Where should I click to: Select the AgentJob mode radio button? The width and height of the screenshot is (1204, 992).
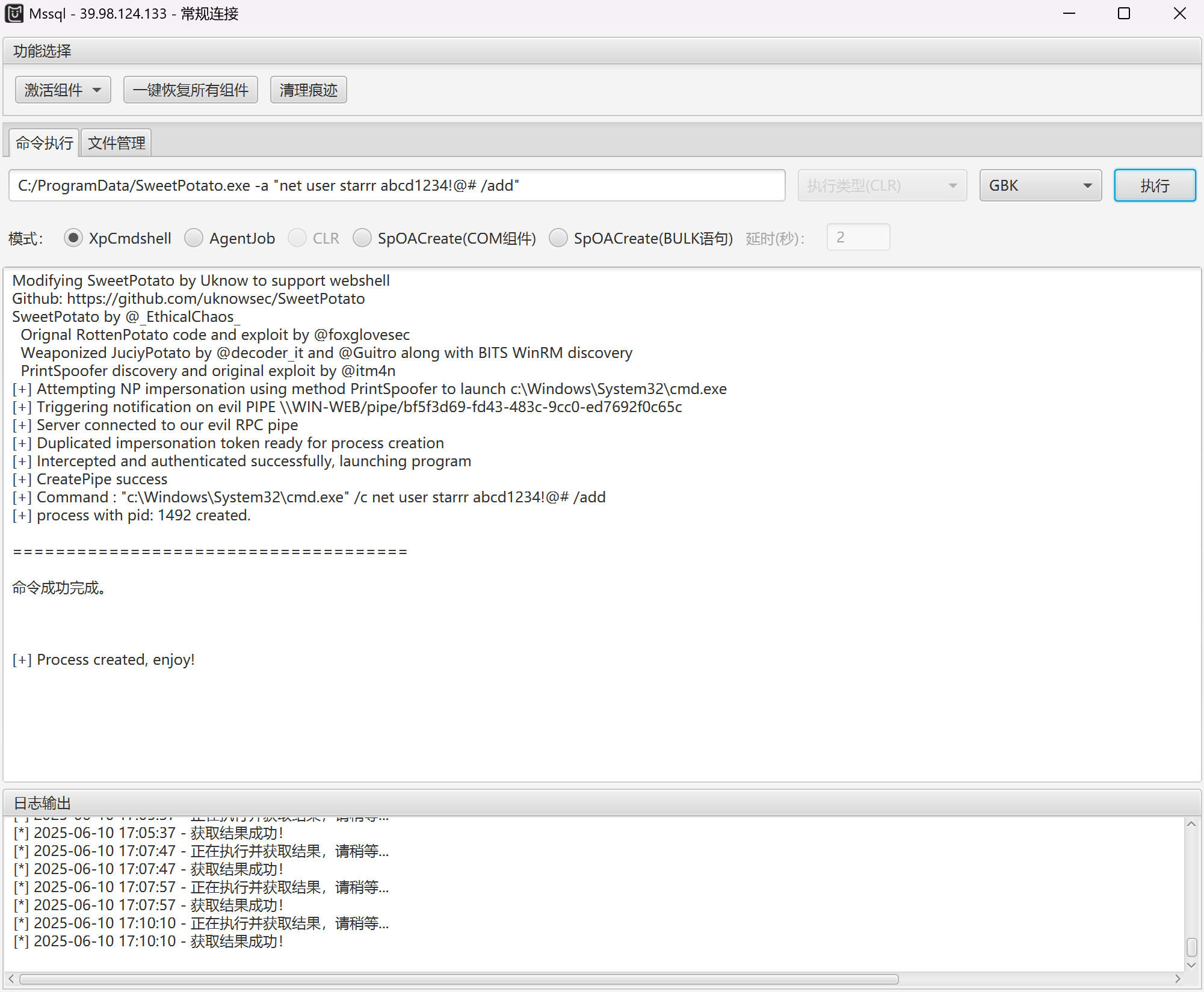pyautogui.click(x=194, y=238)
